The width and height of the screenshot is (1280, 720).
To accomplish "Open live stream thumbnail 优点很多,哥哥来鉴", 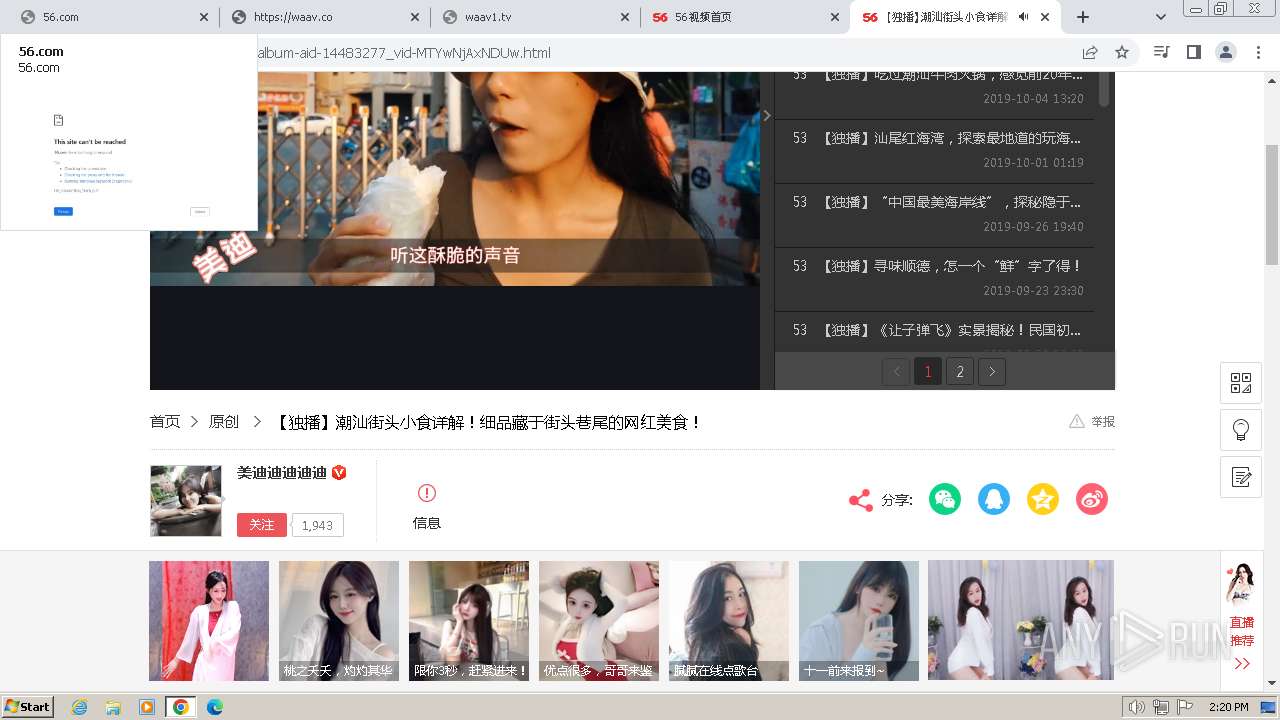I will coord(599,621).
